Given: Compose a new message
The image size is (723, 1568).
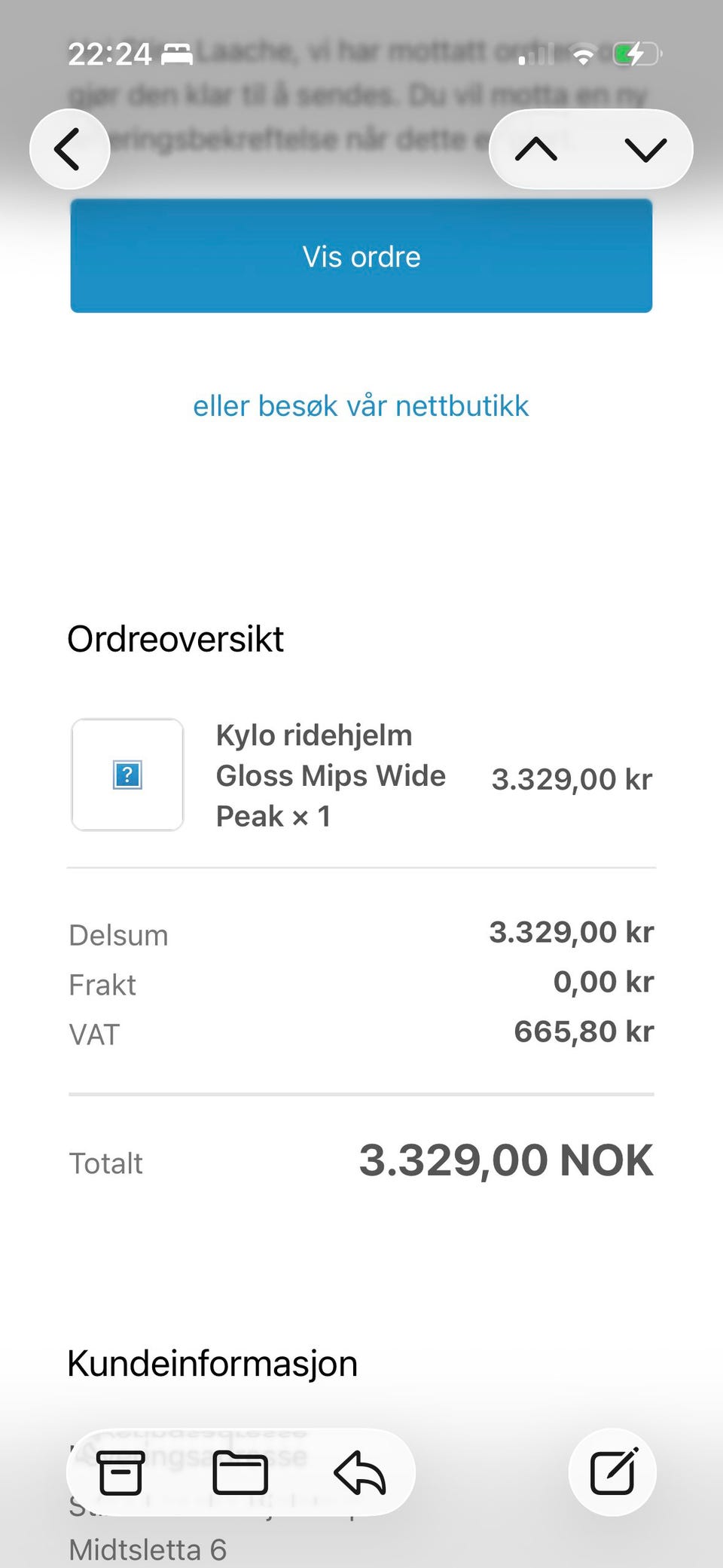Looking at the screenshot, I should pyautogui.click(x=612, y=1472).
